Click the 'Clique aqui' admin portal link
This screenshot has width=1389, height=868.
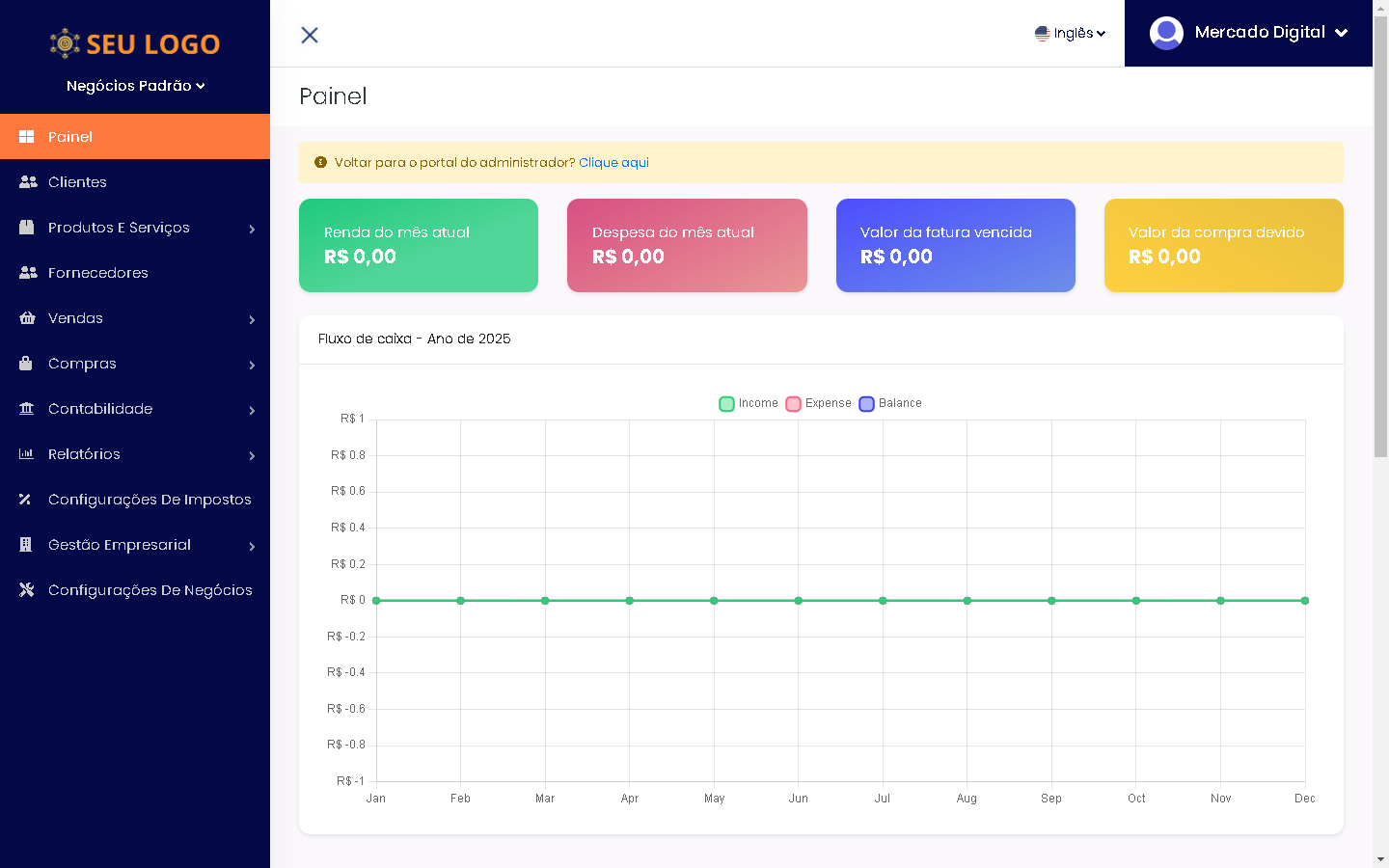[x=613, y=163]
